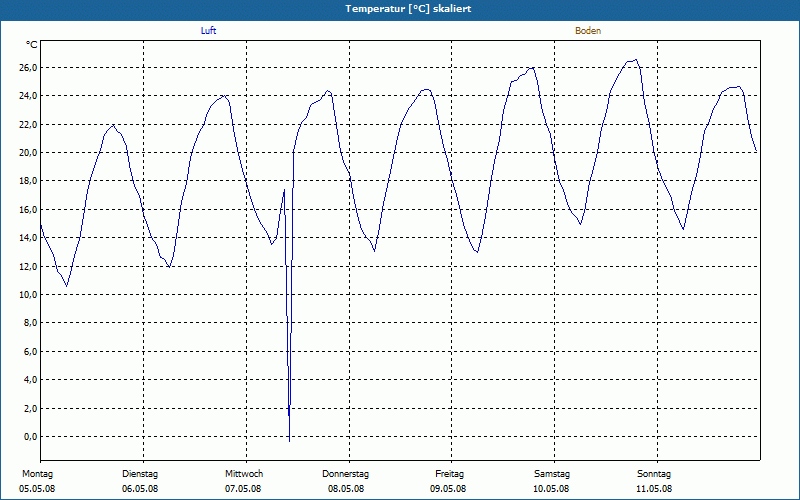The height and width of the screenshot is (500, 800).
Task: Click the date '11.05.08'
Action: [654, 489]
